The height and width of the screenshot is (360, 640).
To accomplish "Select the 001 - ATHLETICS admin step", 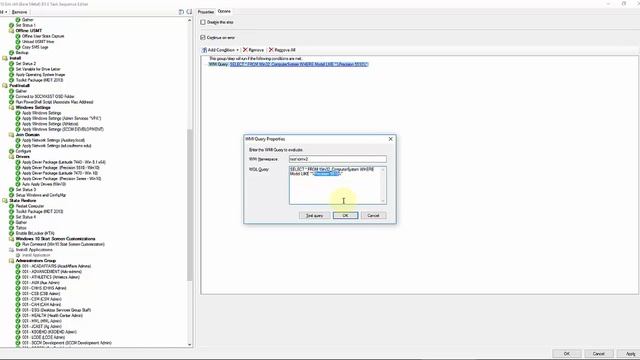I will coord(51,277).
